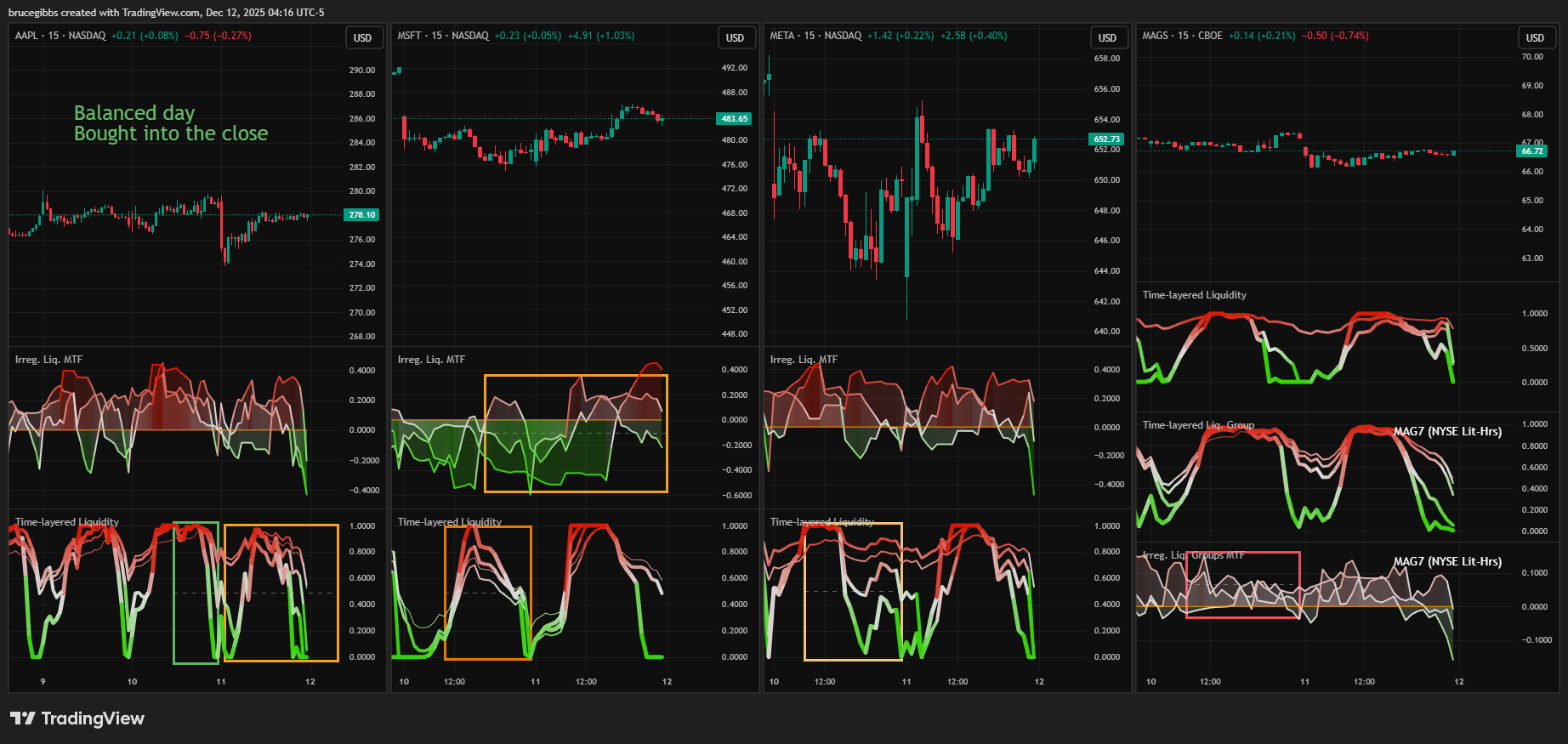Viewport: 1568px width, 744px height.
Task: Select the 483.65 last price label on MSFT
Action: pyautogui.click(x=734, y=119)
